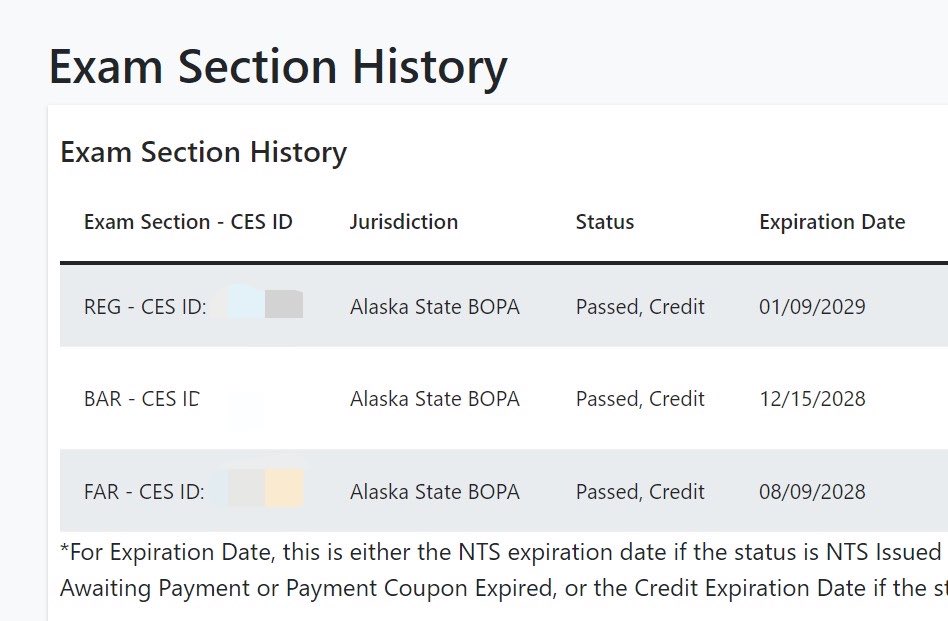This screenshot has width=948, height=621.
Task: Click Alaska State BOPA in the REG row
Action: pos(435,307)
